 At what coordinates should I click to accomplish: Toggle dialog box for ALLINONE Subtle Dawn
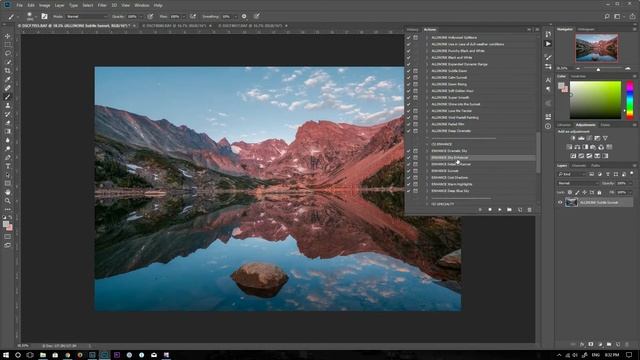click(416, 71)
